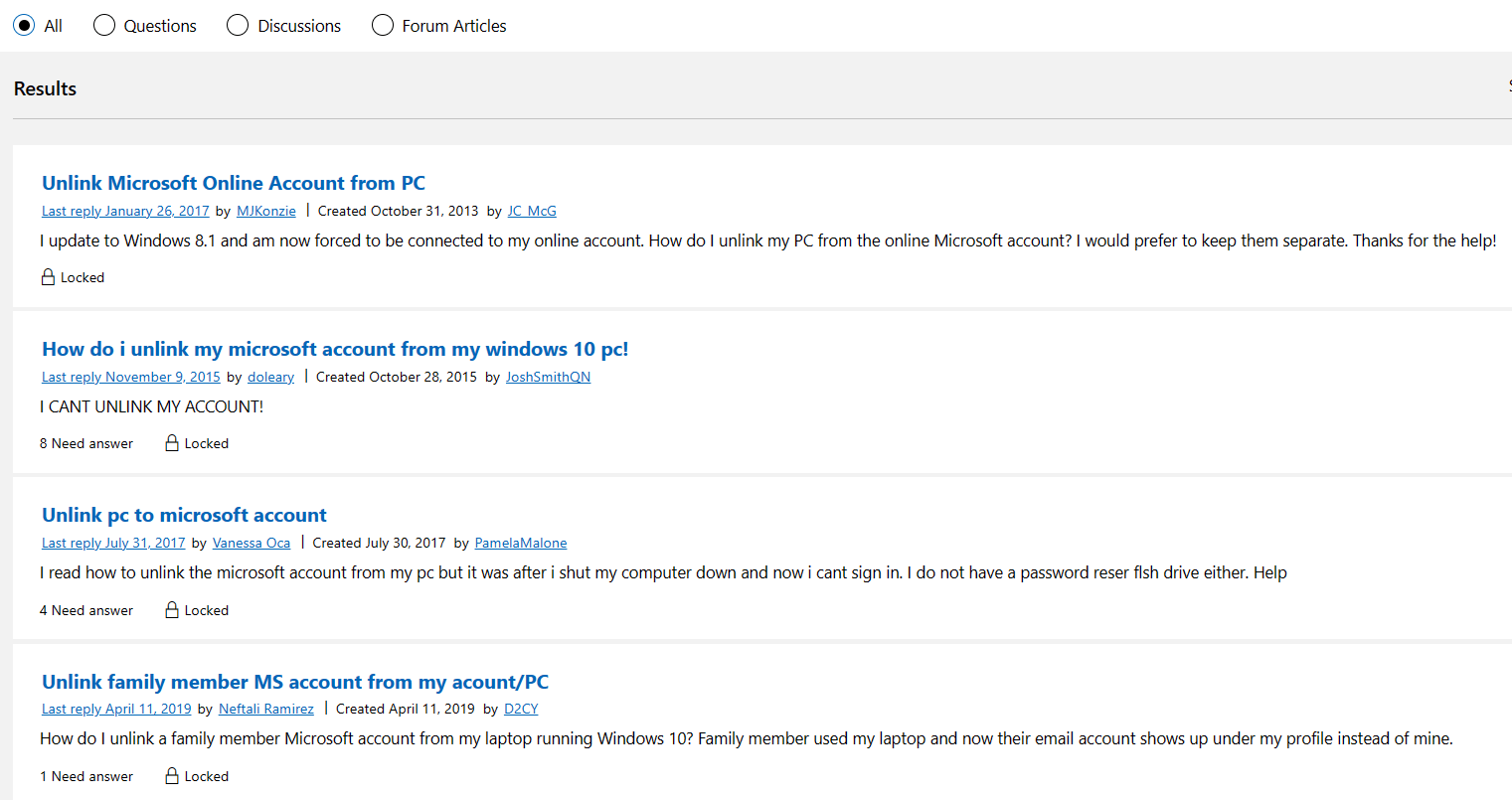Click '4 Need answer' text

86,610
